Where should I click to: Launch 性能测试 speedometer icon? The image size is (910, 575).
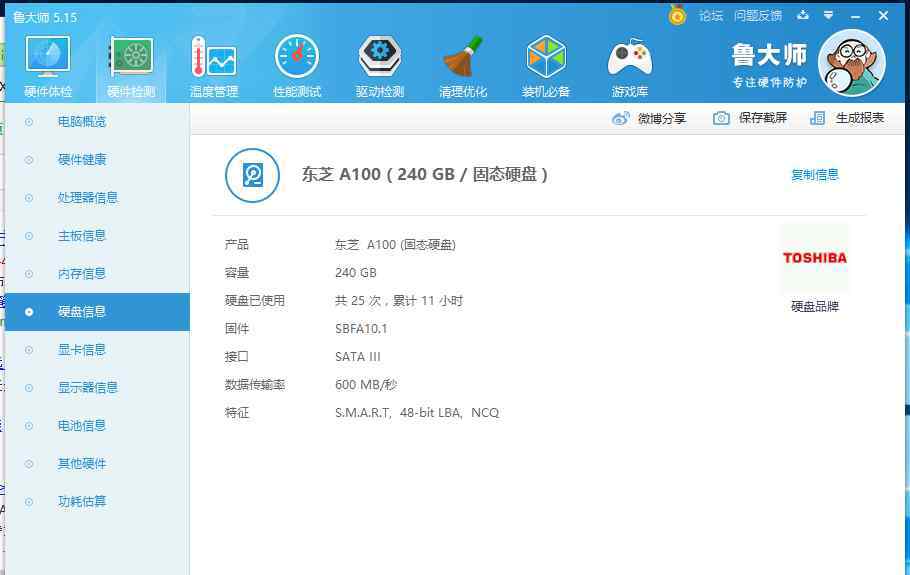297,56
